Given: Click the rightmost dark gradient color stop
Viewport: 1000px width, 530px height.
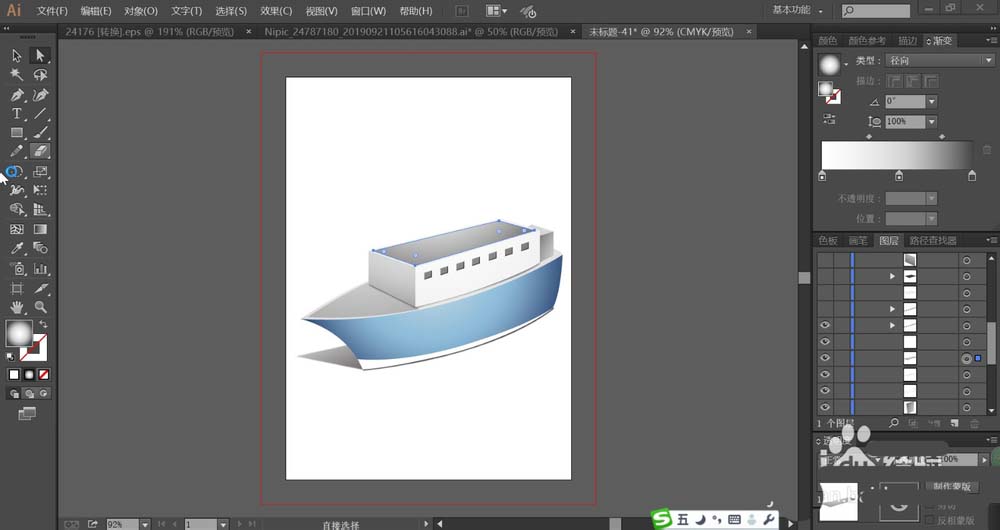Looking at the screenshot, I should tap(971, 175).
